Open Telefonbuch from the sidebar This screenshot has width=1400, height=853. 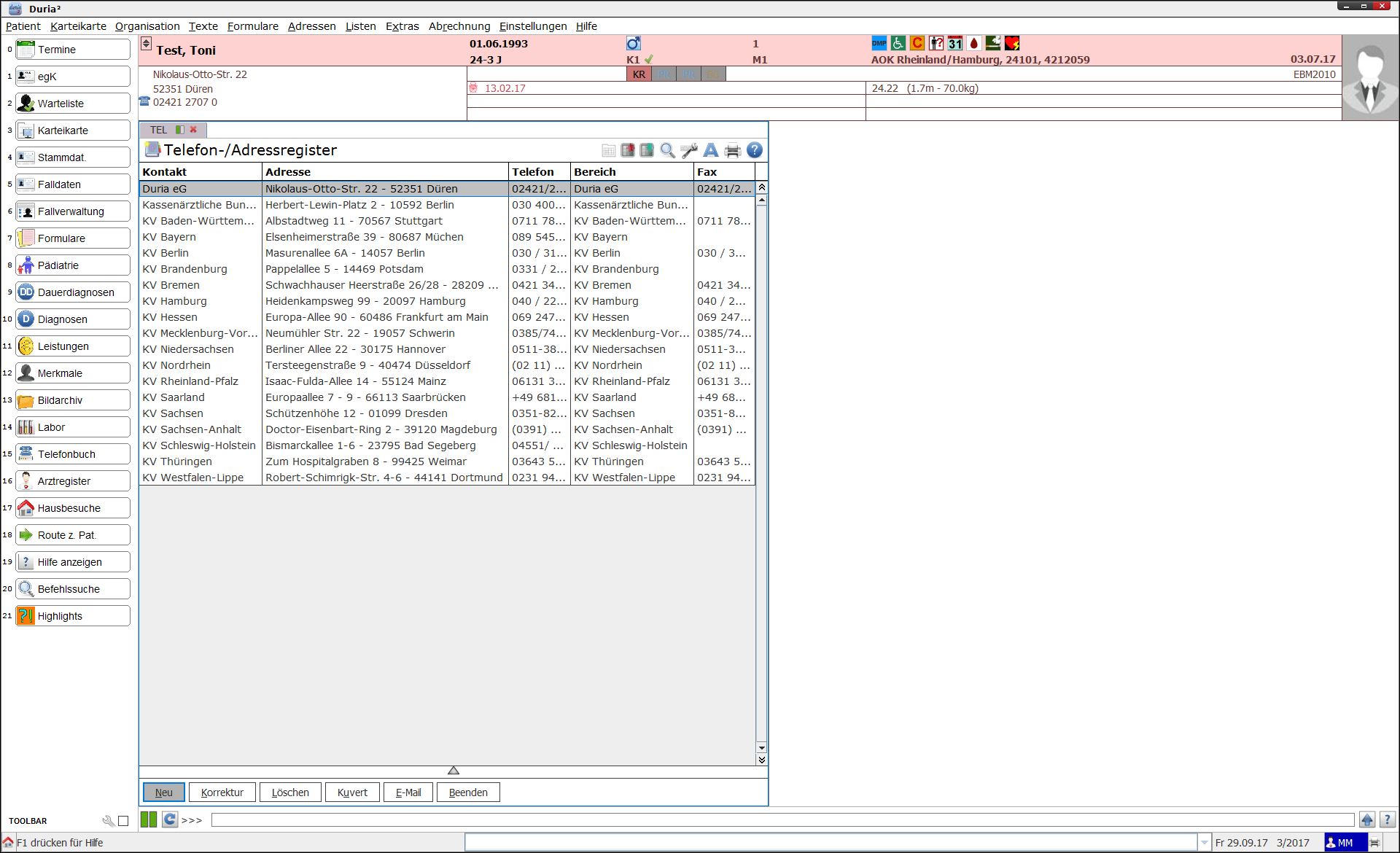click(73, 454)
